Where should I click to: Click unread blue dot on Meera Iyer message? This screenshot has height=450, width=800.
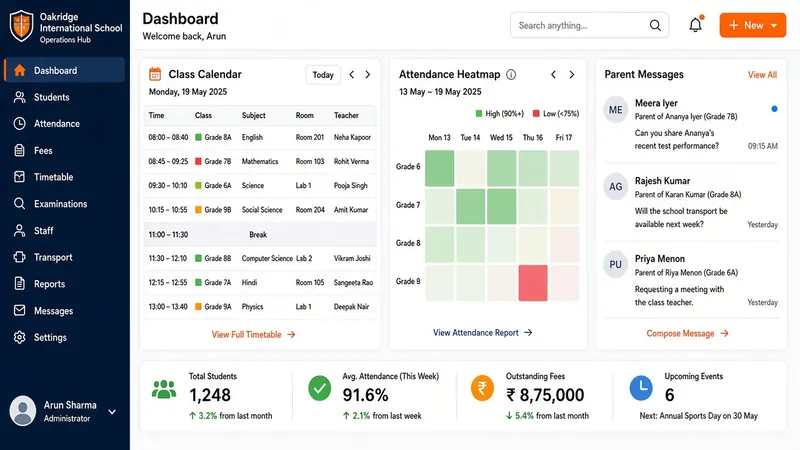pyautogui.click(x=774, y=109)
